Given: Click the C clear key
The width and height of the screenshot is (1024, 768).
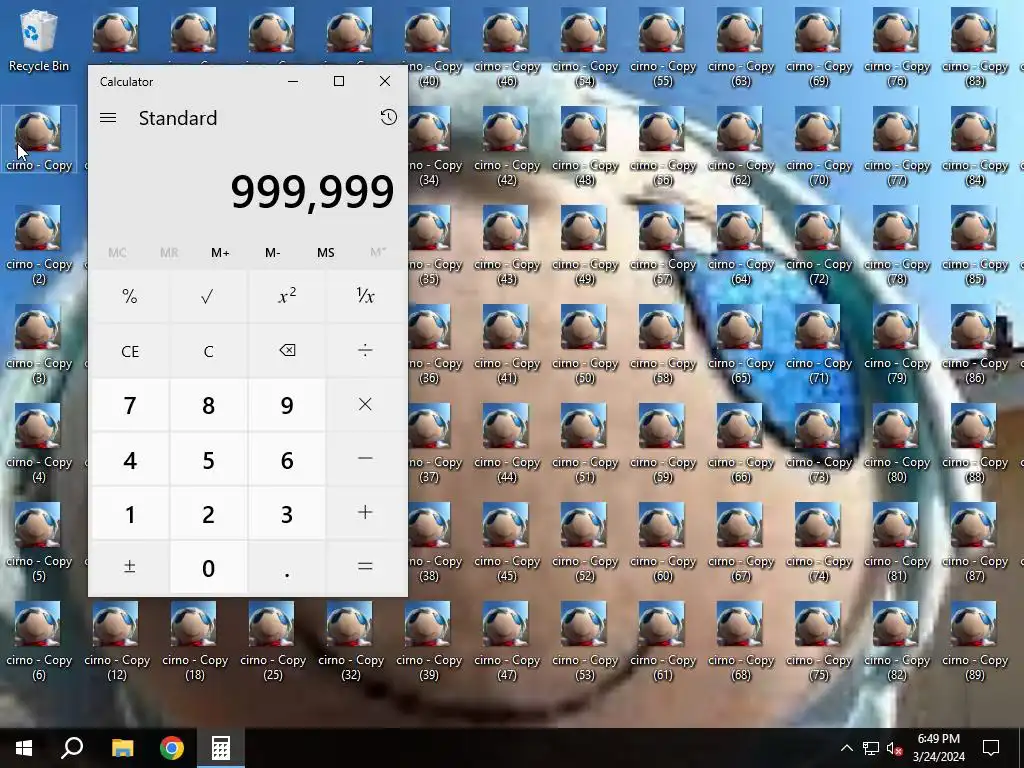Looking at the screenshot, I should pos(208,351).
